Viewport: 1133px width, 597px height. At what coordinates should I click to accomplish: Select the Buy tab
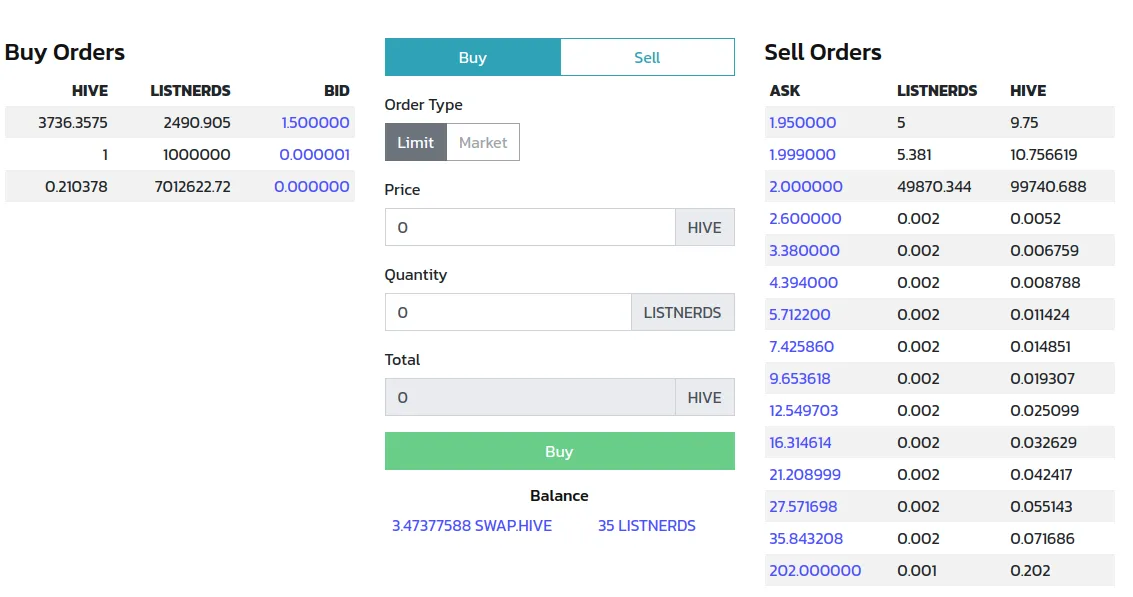tap(472, 57)
